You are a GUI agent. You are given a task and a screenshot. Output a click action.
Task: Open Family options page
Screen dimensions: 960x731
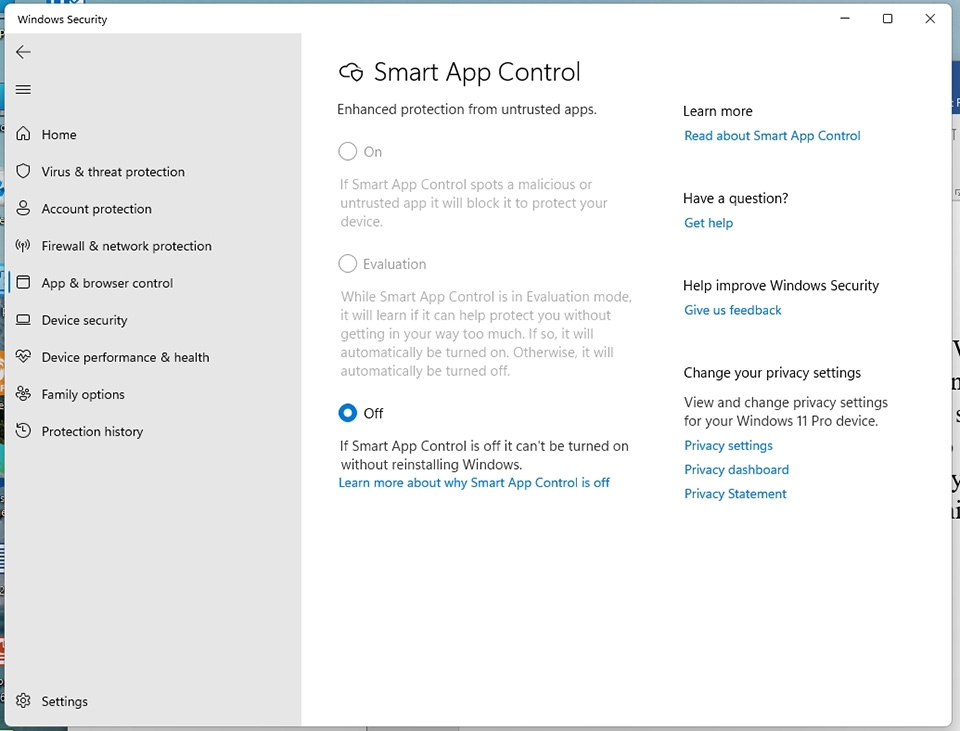coord(83,395)
